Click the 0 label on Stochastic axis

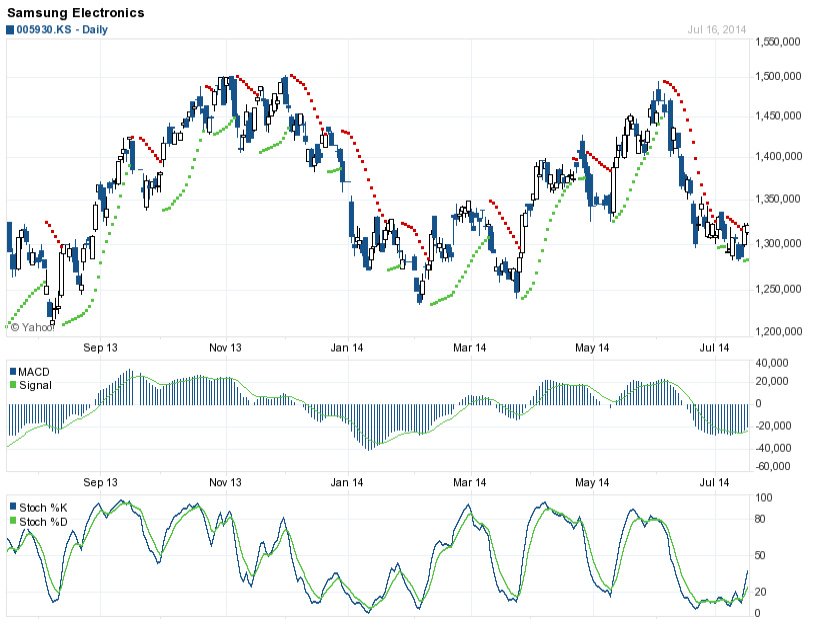coord(757,613)
